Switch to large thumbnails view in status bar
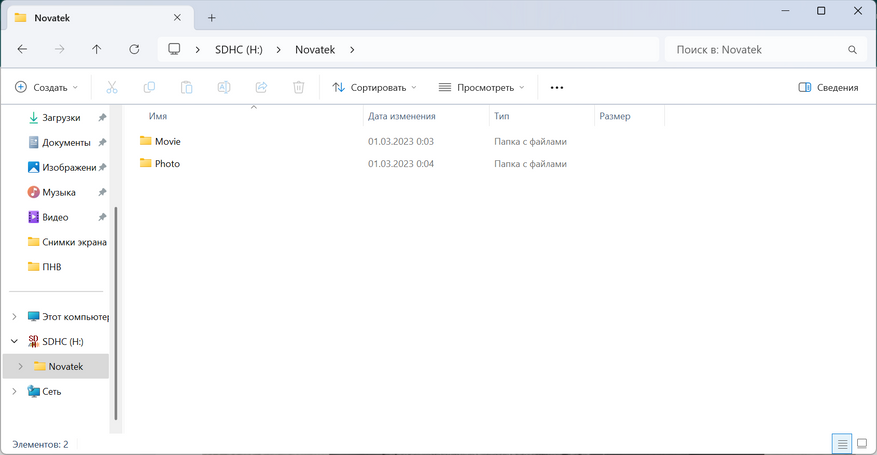 point(862,444)
